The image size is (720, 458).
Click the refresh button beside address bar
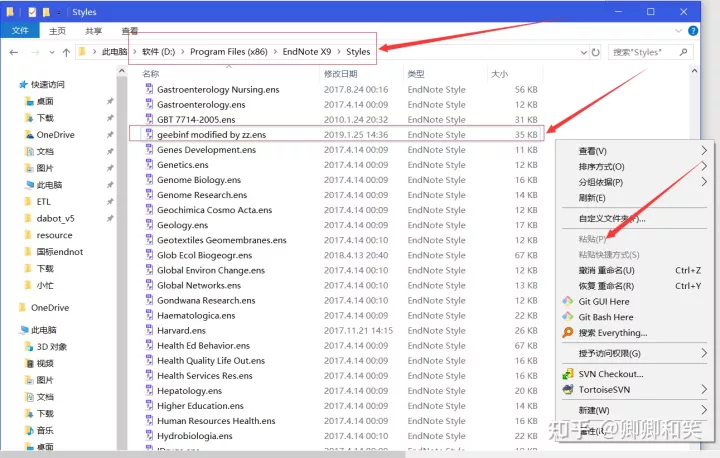click(596, 52)
